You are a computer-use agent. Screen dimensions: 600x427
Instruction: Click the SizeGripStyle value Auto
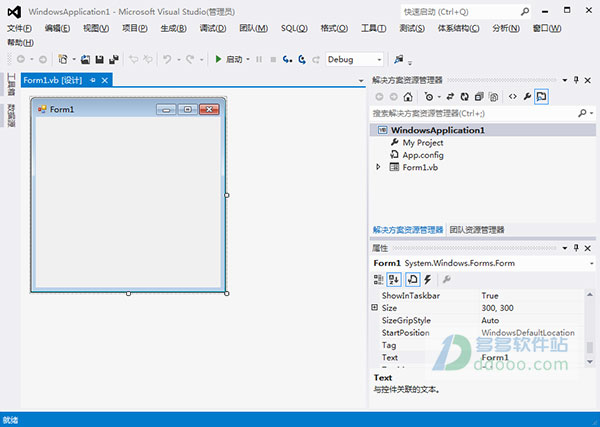[490, 320]
